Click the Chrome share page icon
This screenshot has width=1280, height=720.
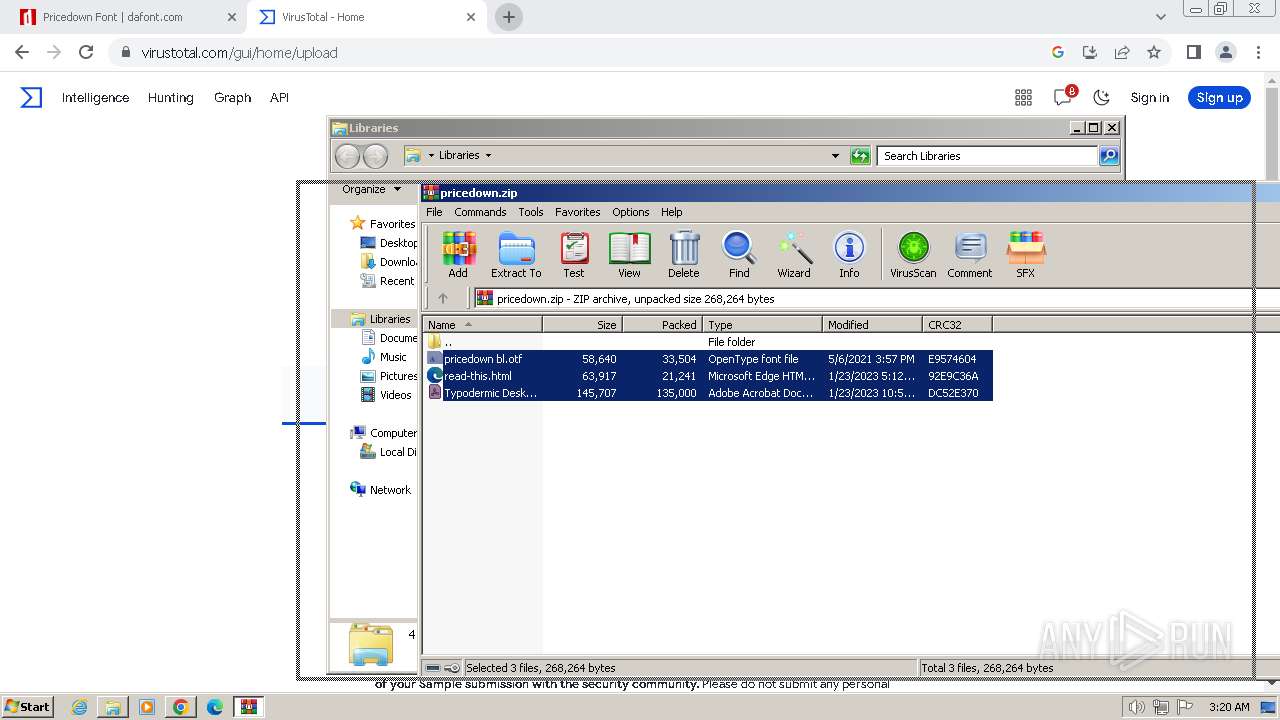pyautogui.click(x=1122, y=52)
